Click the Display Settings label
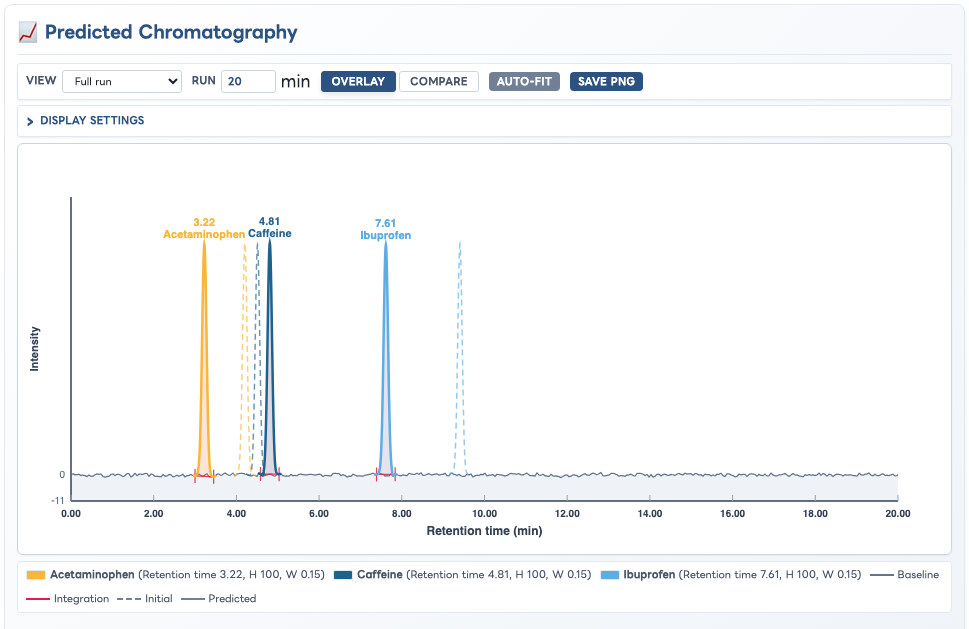 tap(92, 120)
